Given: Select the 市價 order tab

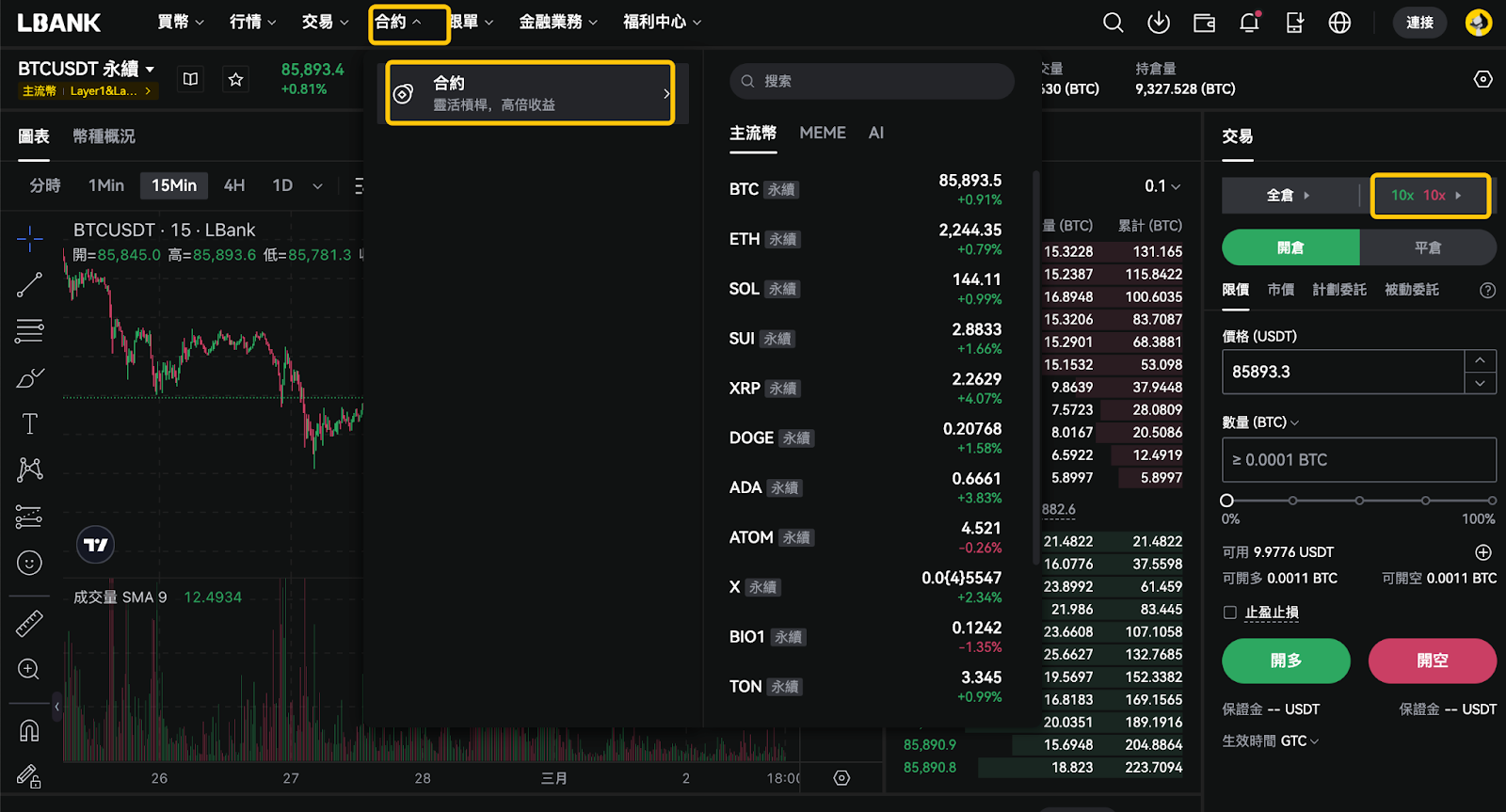Looking at the screenshot, I should (1280, 290).
